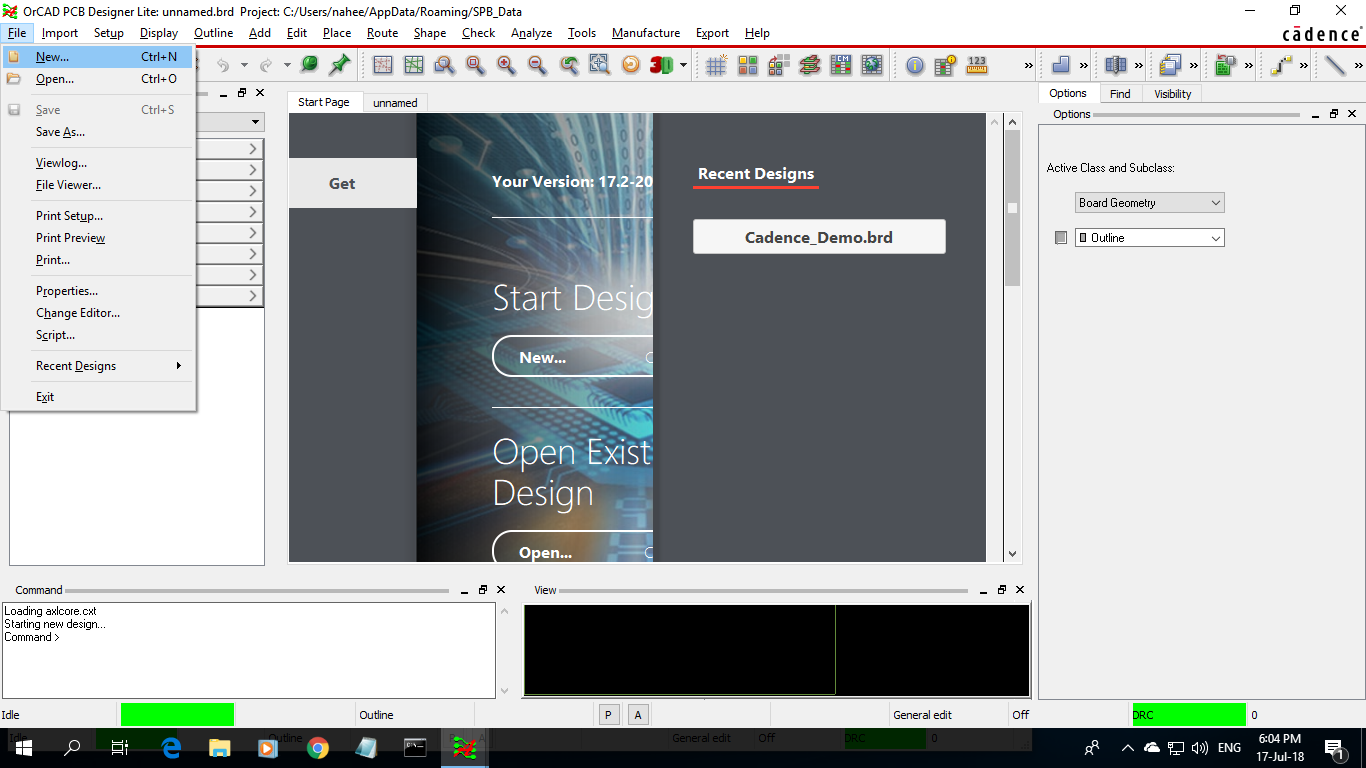
Task: Switch to the Visibility tab
Action: (1172, 93)
